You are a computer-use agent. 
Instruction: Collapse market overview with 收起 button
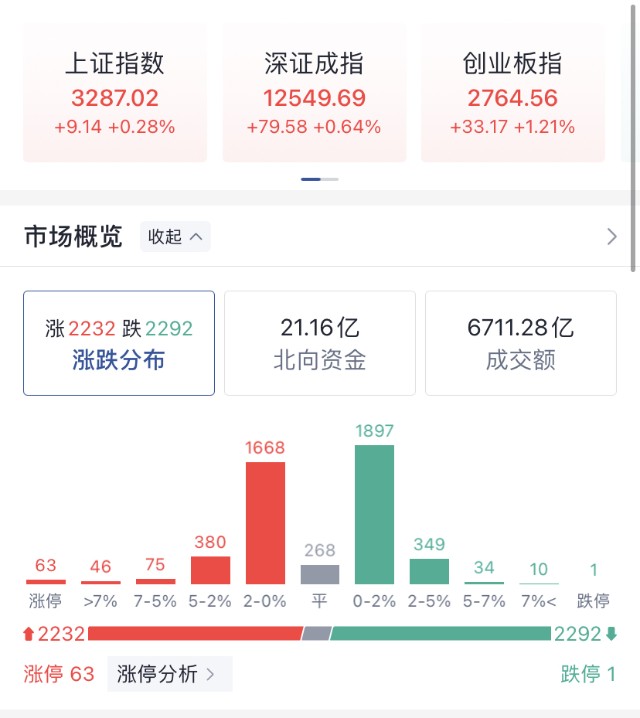click(x=175, y=237)
